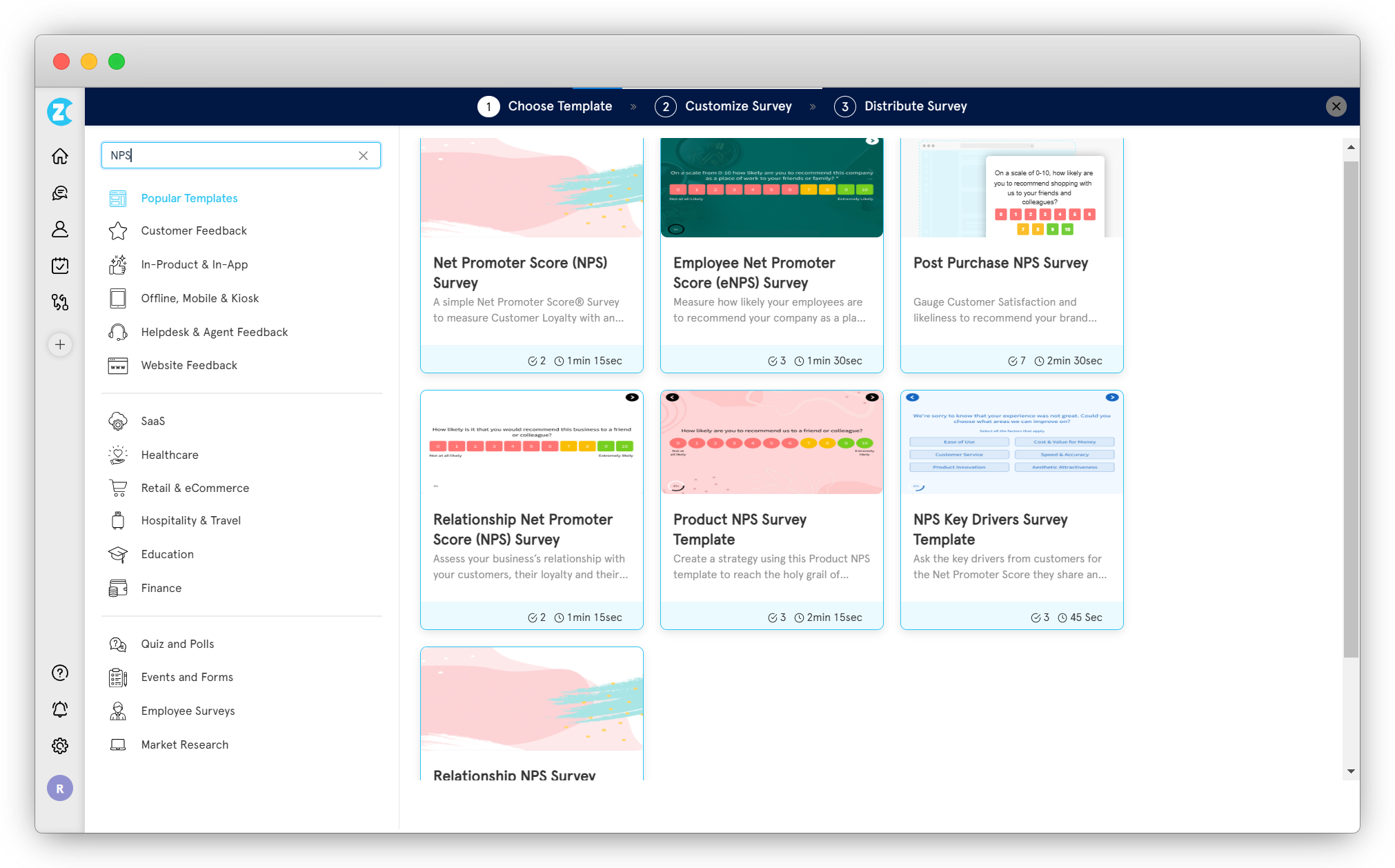Clear the NPS search field

point(363,156)
